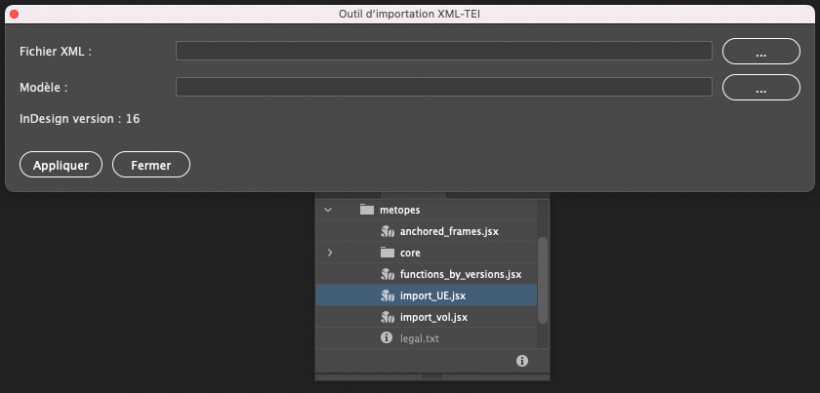Select functions_by_versions.jsx script row

pyautogui.click(x=426, y=274)
